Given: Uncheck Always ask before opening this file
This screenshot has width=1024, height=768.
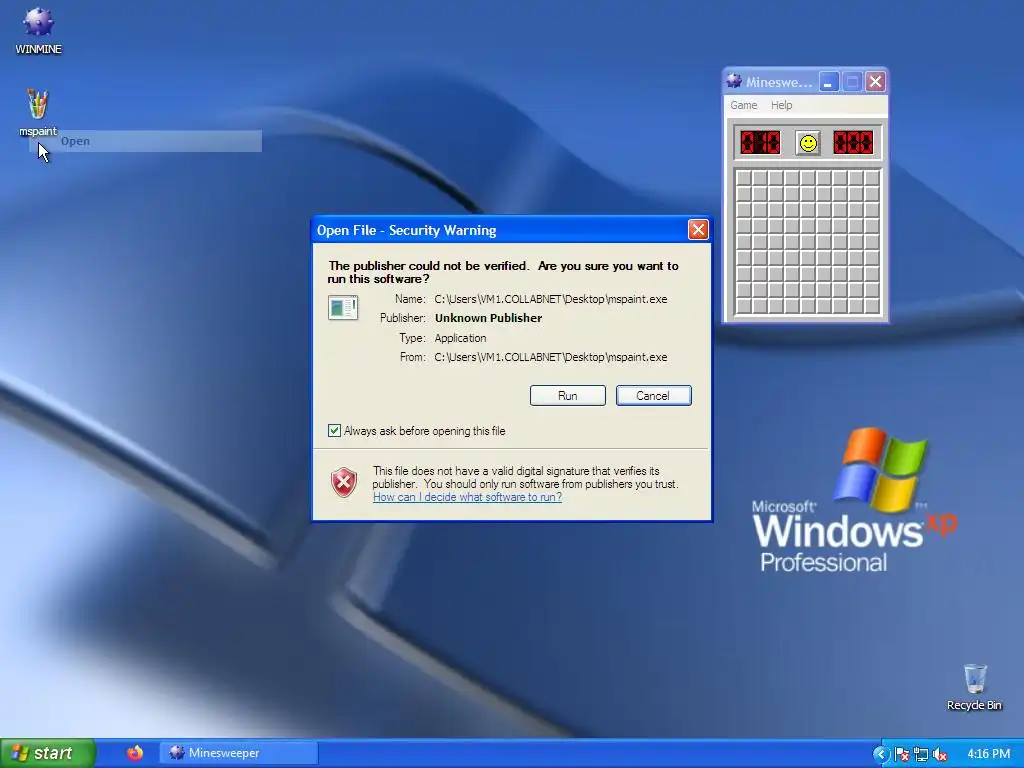Looking at the screenshot, I should point(334,430).
